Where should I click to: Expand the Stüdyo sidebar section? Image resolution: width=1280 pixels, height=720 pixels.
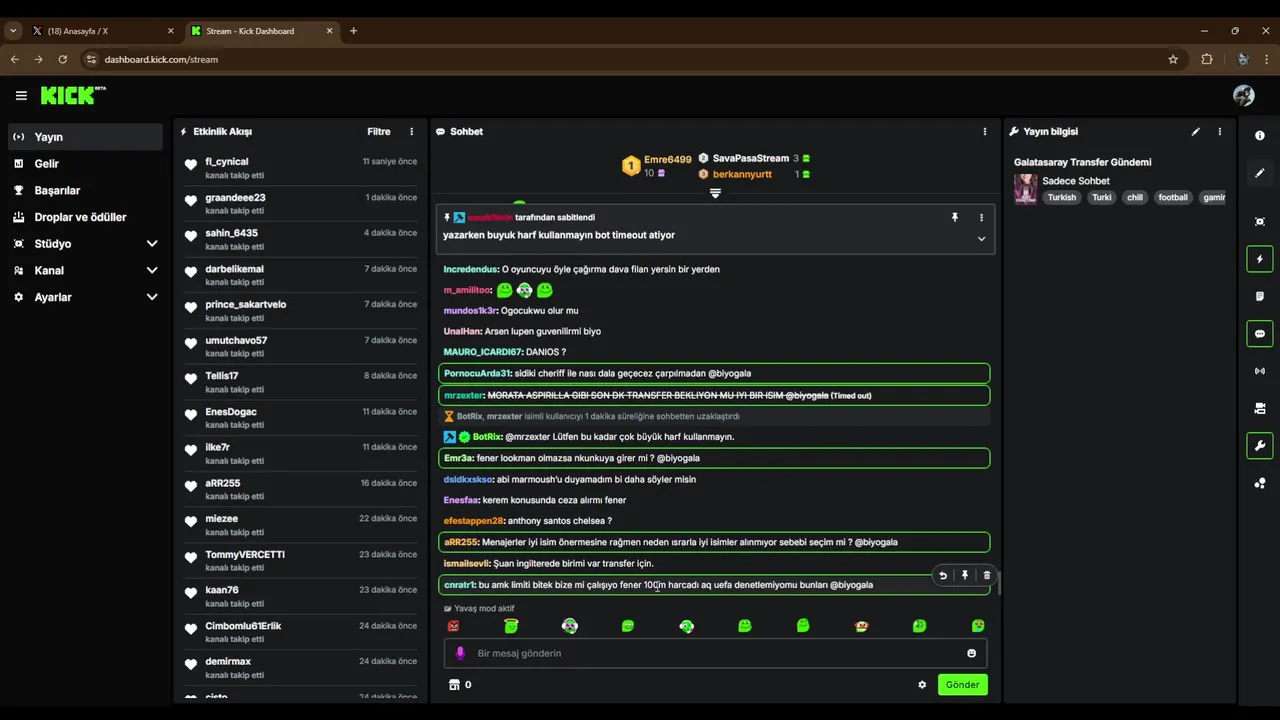point(85,244)
